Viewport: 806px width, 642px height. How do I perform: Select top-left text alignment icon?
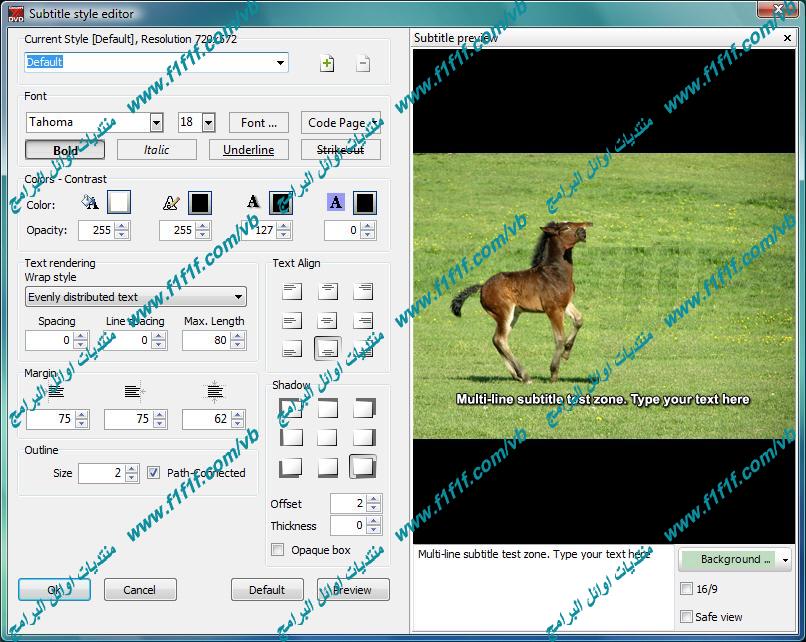pyautogui.click(x=291, y=292)
